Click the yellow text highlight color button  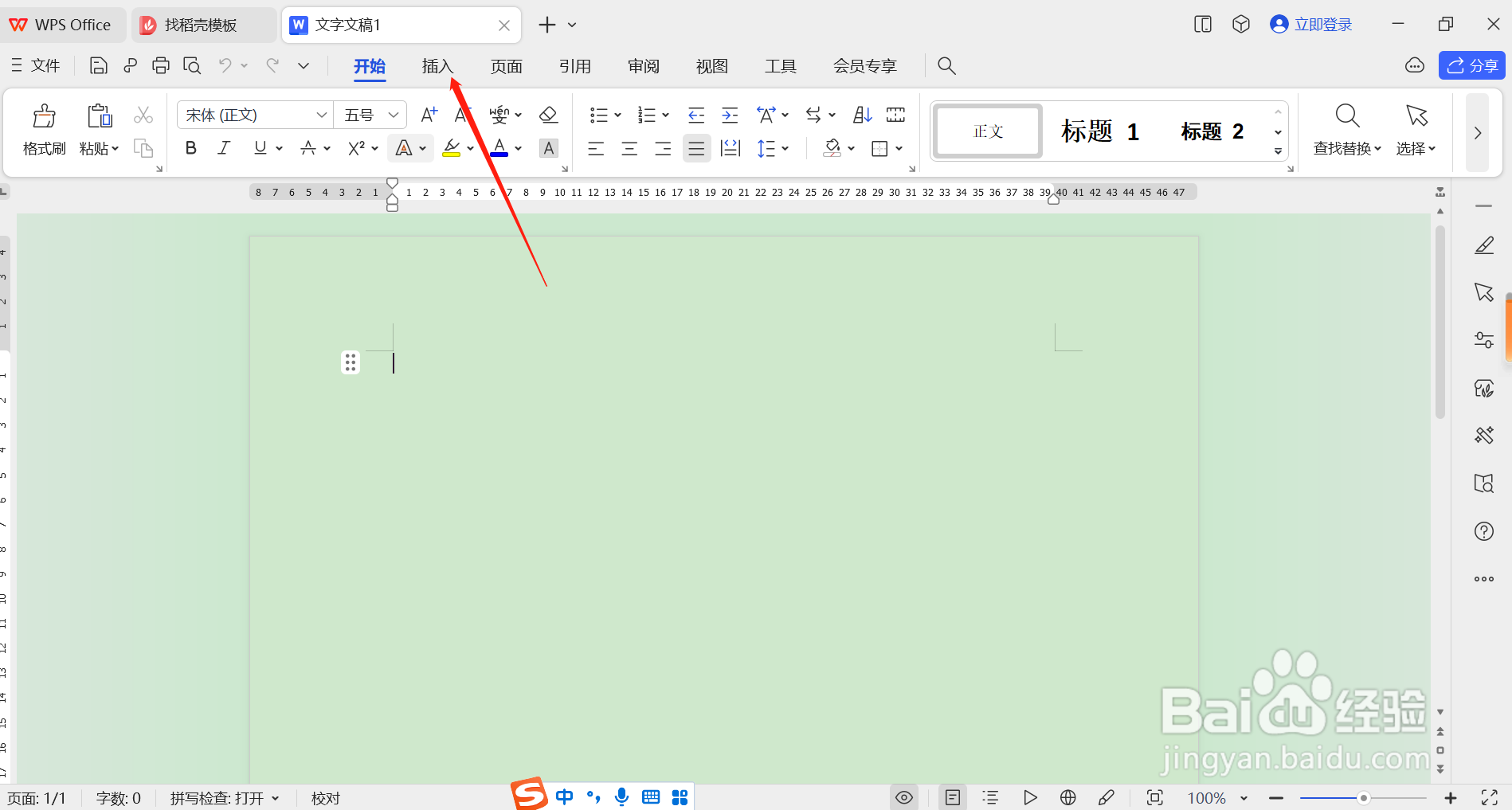[452, 148]
